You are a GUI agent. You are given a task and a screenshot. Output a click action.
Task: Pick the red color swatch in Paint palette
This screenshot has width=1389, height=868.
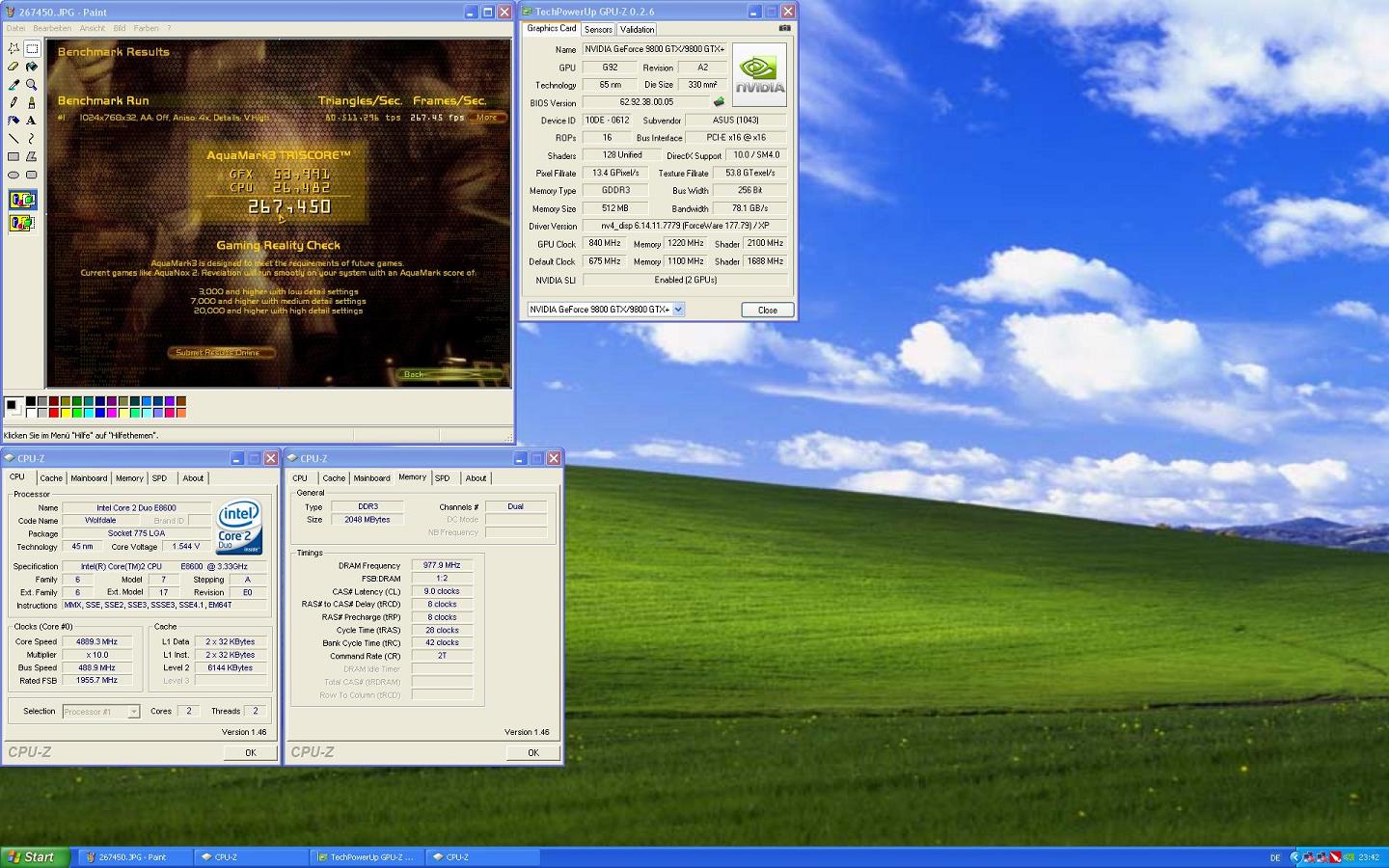tap(54, 413)
